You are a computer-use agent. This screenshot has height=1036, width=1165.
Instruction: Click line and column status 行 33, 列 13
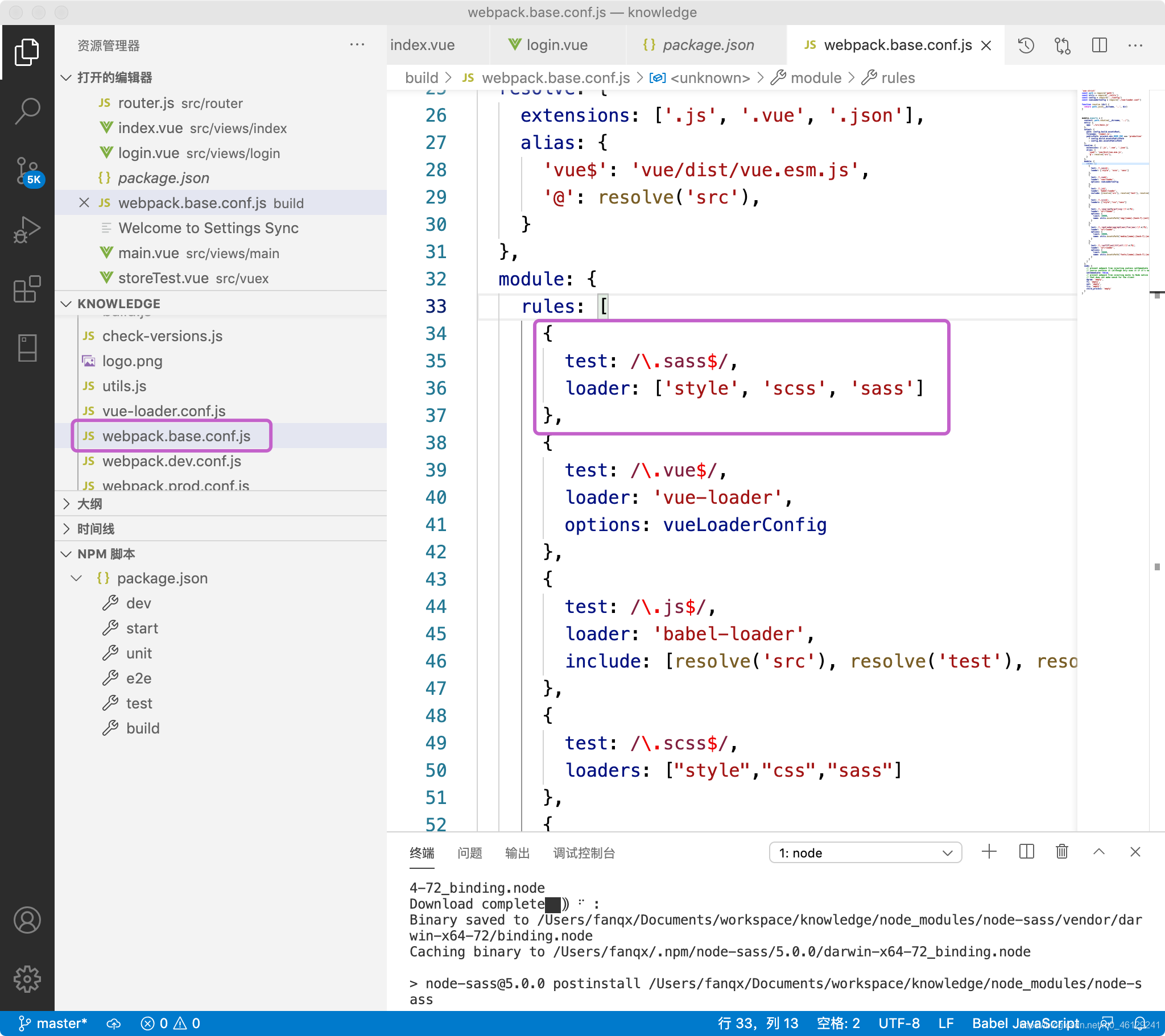pos(758,1023)
